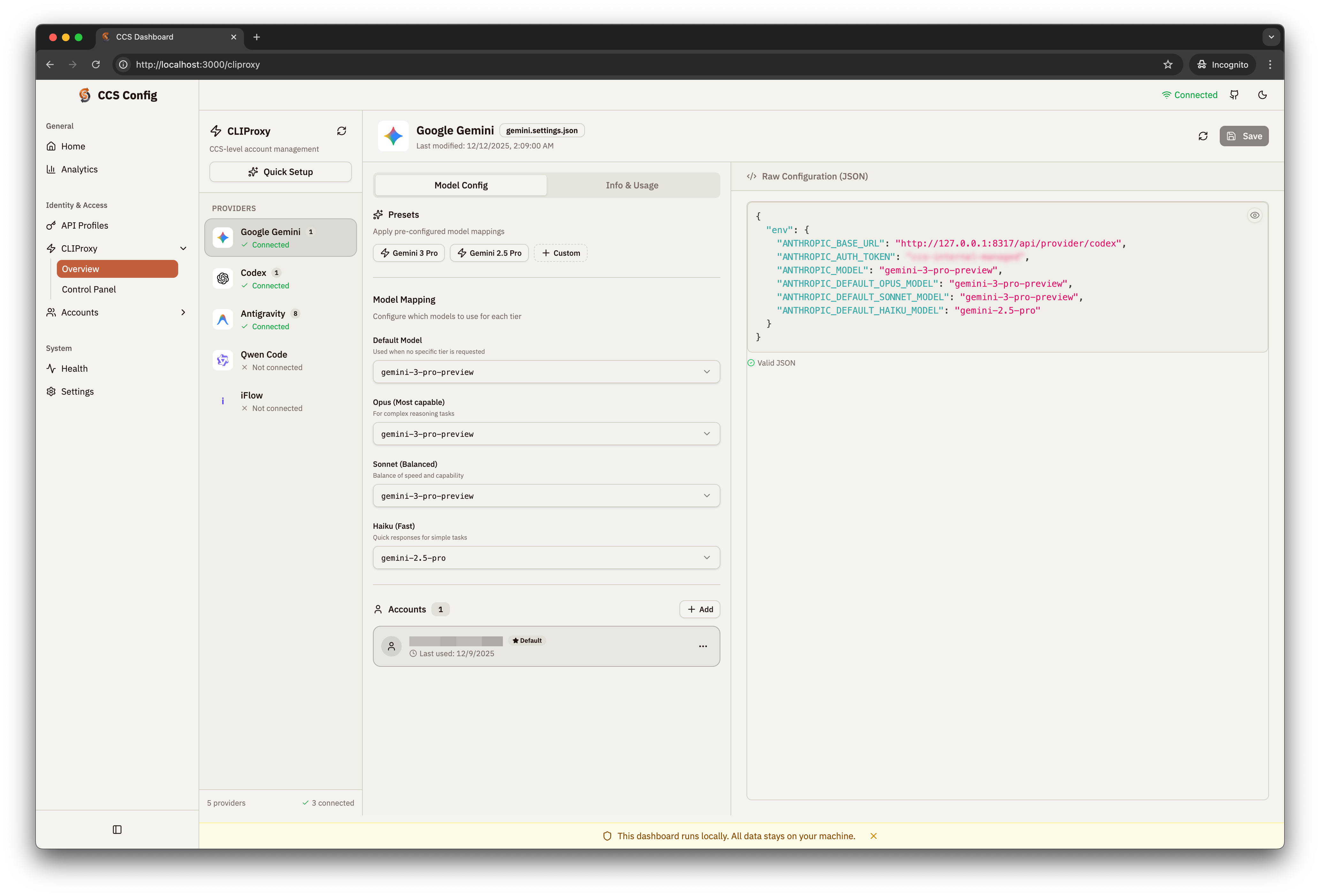Open the Default Model dropdown
The height and width of the screenshot is (896, 1320).
546,372
